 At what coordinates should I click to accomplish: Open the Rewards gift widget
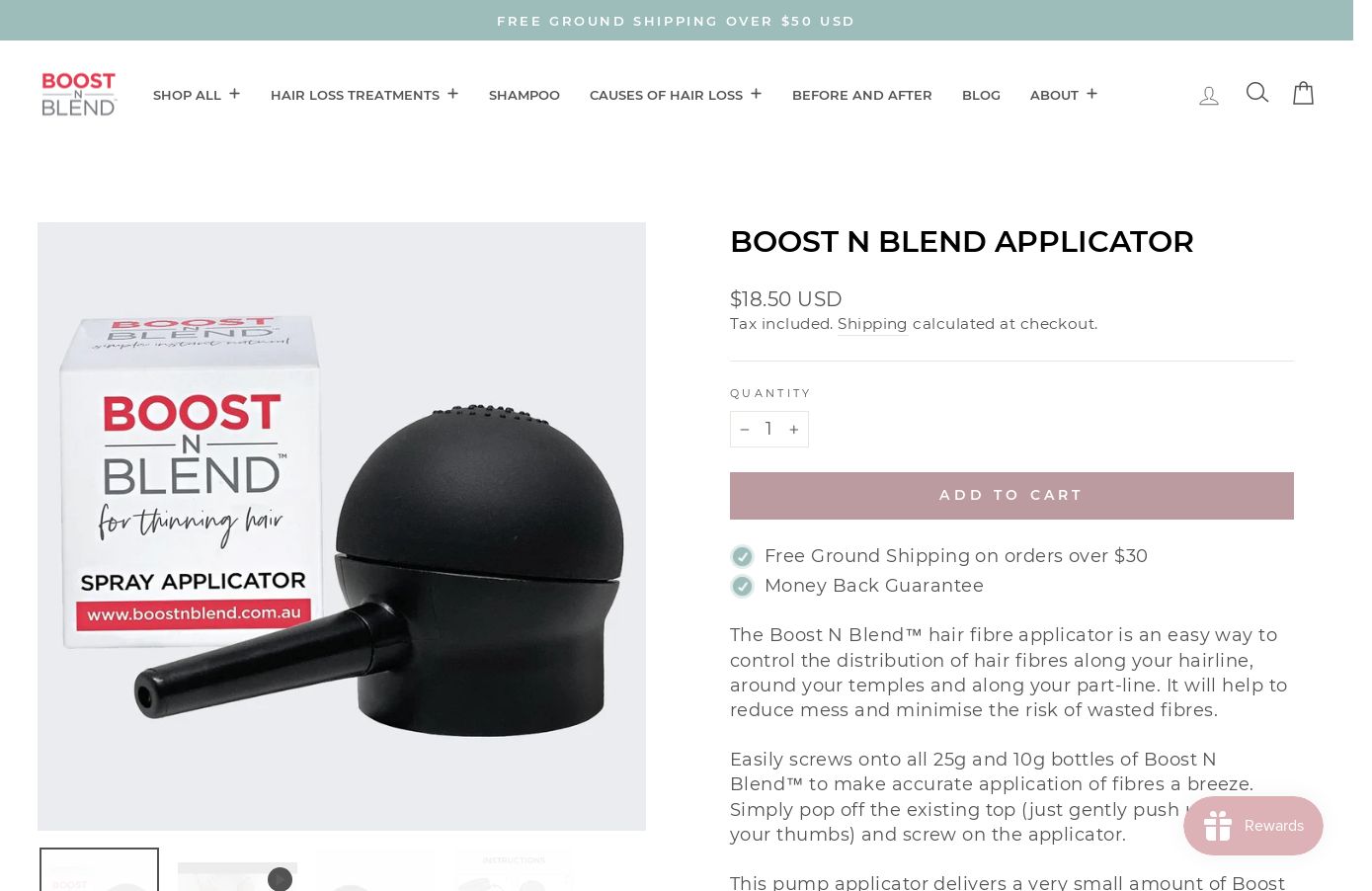click(x=1253, y=826)
